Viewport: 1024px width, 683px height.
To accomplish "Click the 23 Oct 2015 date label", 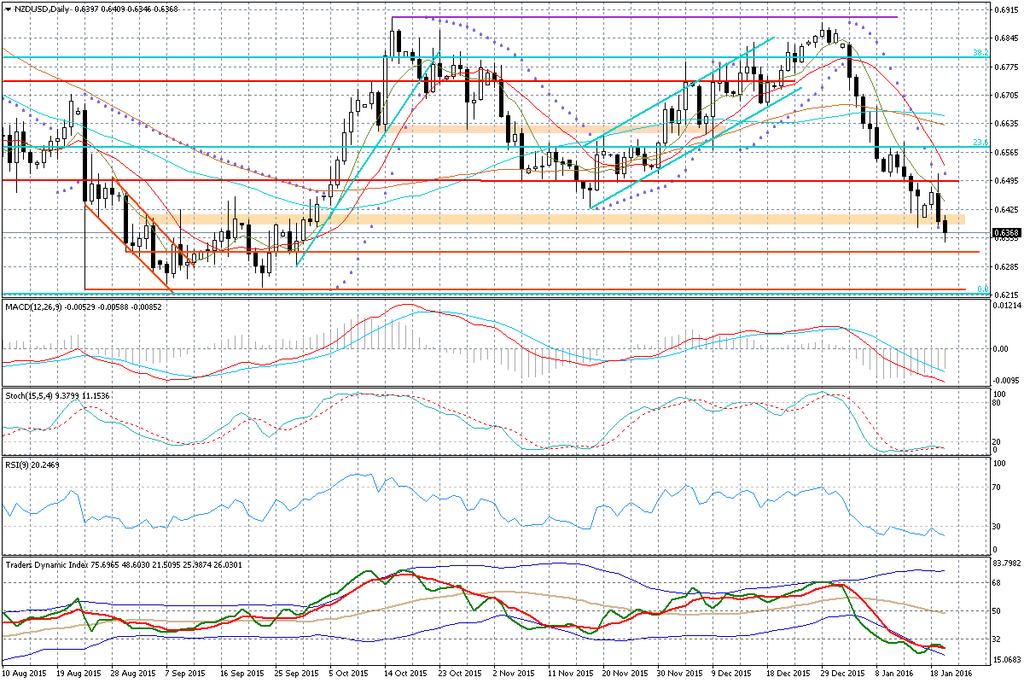I will click(x=459, y=673).
